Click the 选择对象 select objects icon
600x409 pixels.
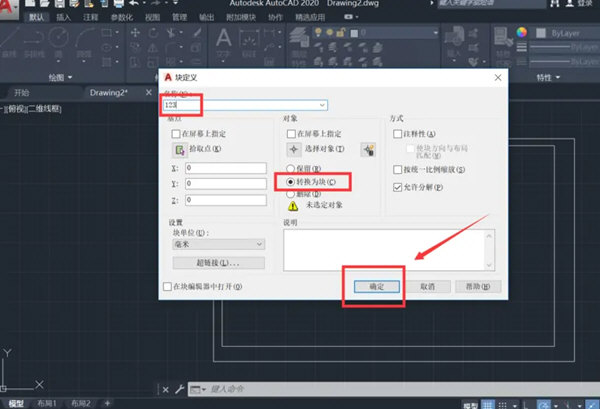[293, 148]
